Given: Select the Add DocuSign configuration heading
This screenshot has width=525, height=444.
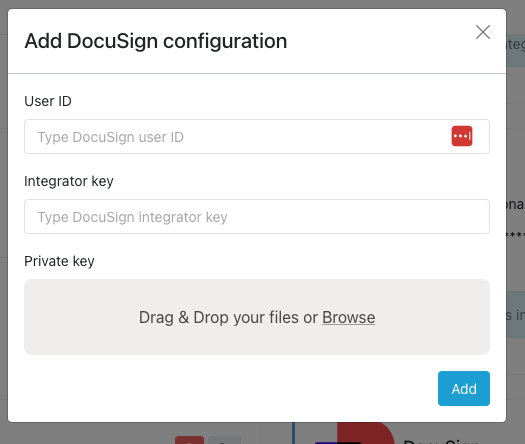Looking at the screenshot, I should (x=156, y=41).
